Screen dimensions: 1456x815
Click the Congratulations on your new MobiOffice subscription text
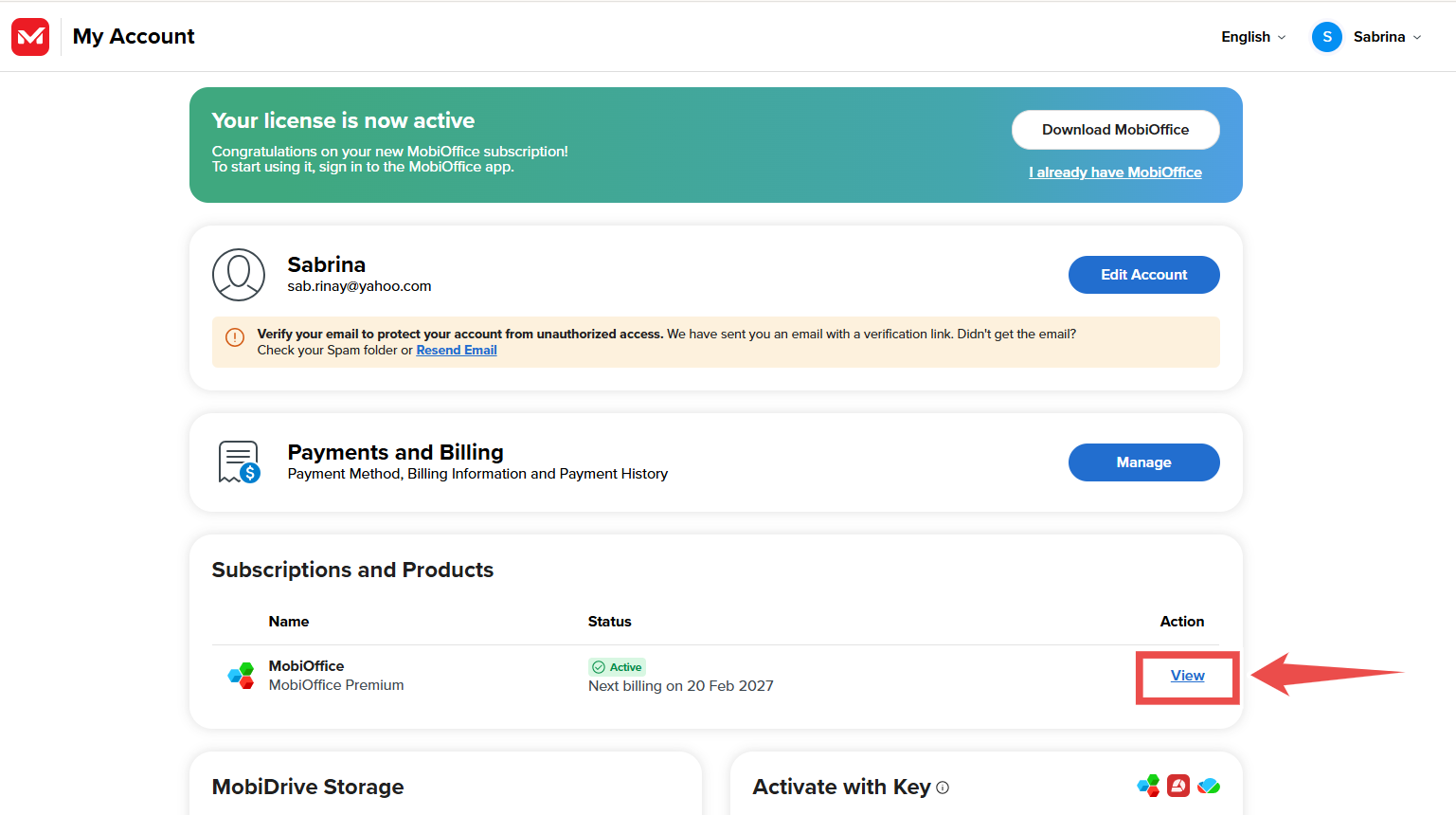(389, 152)
